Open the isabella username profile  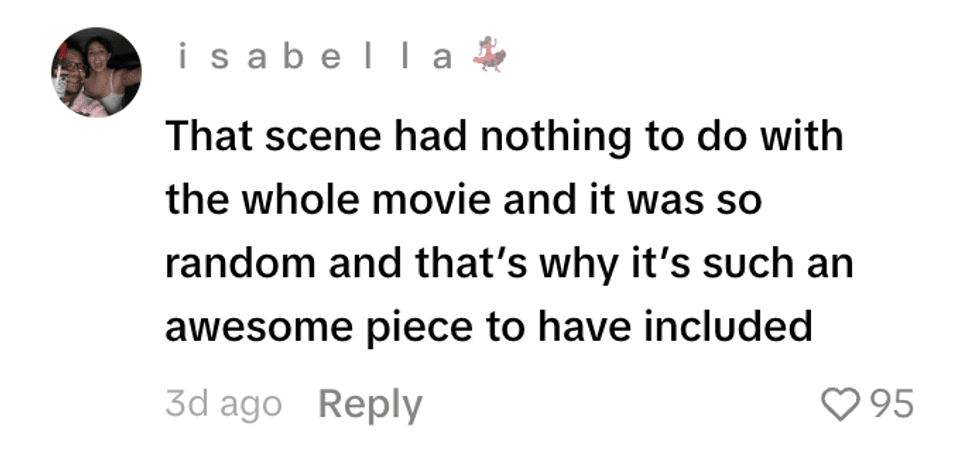pyautogui.click(x=314, y=59)
